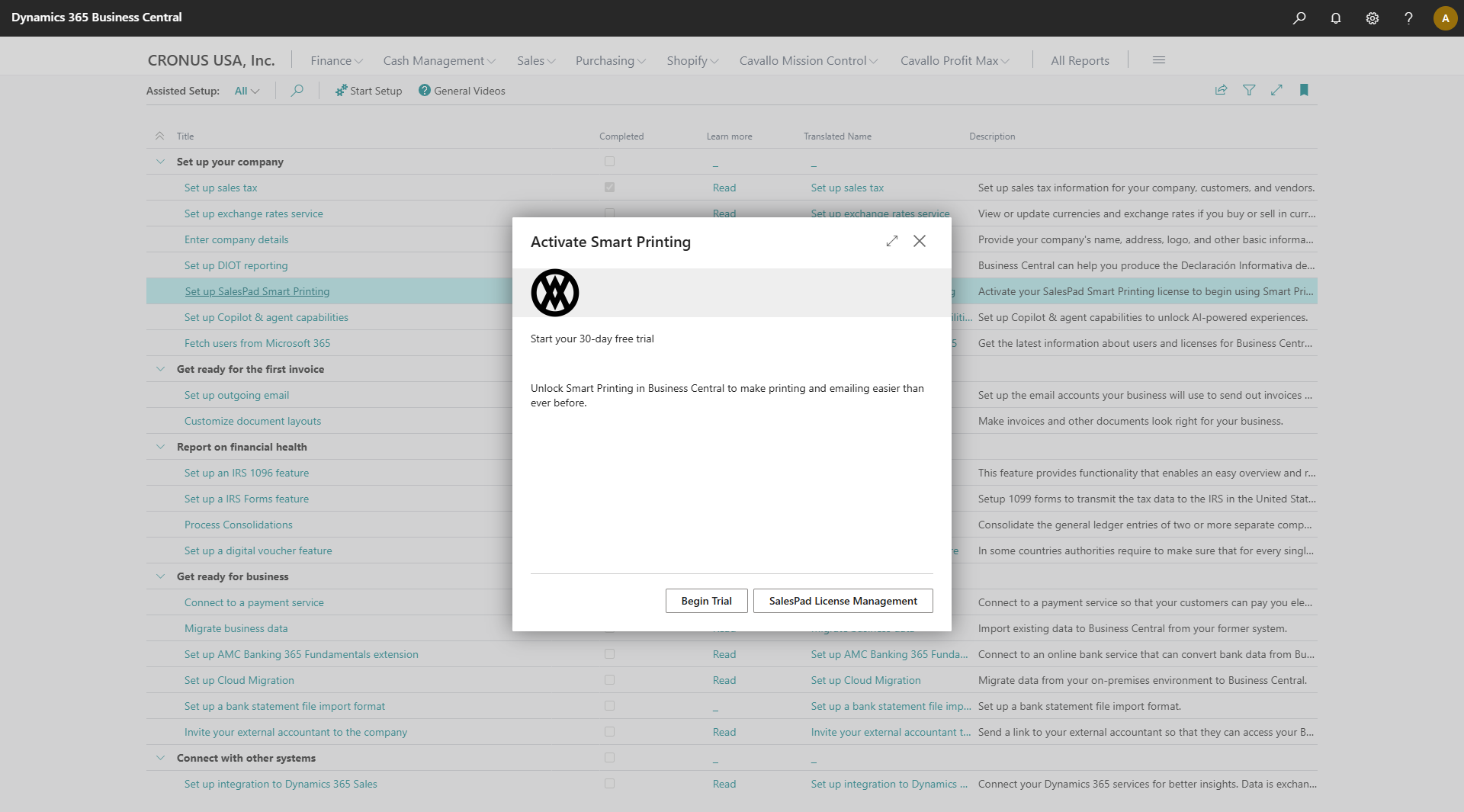Search the Assisted Setup list

click(x=297, y=91)
